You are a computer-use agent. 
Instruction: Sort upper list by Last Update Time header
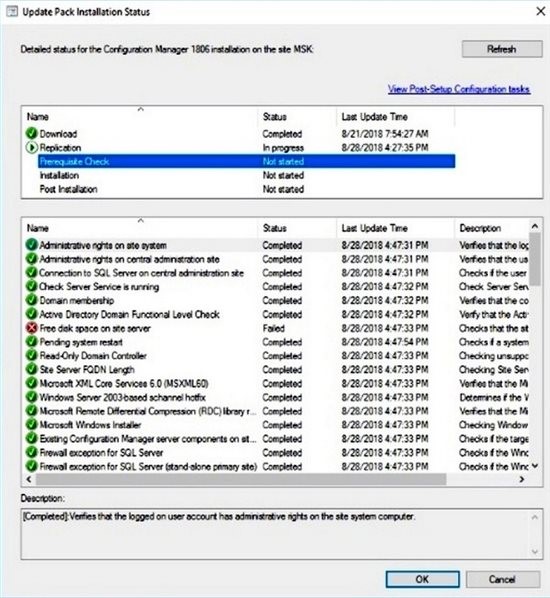coord(396,116)
